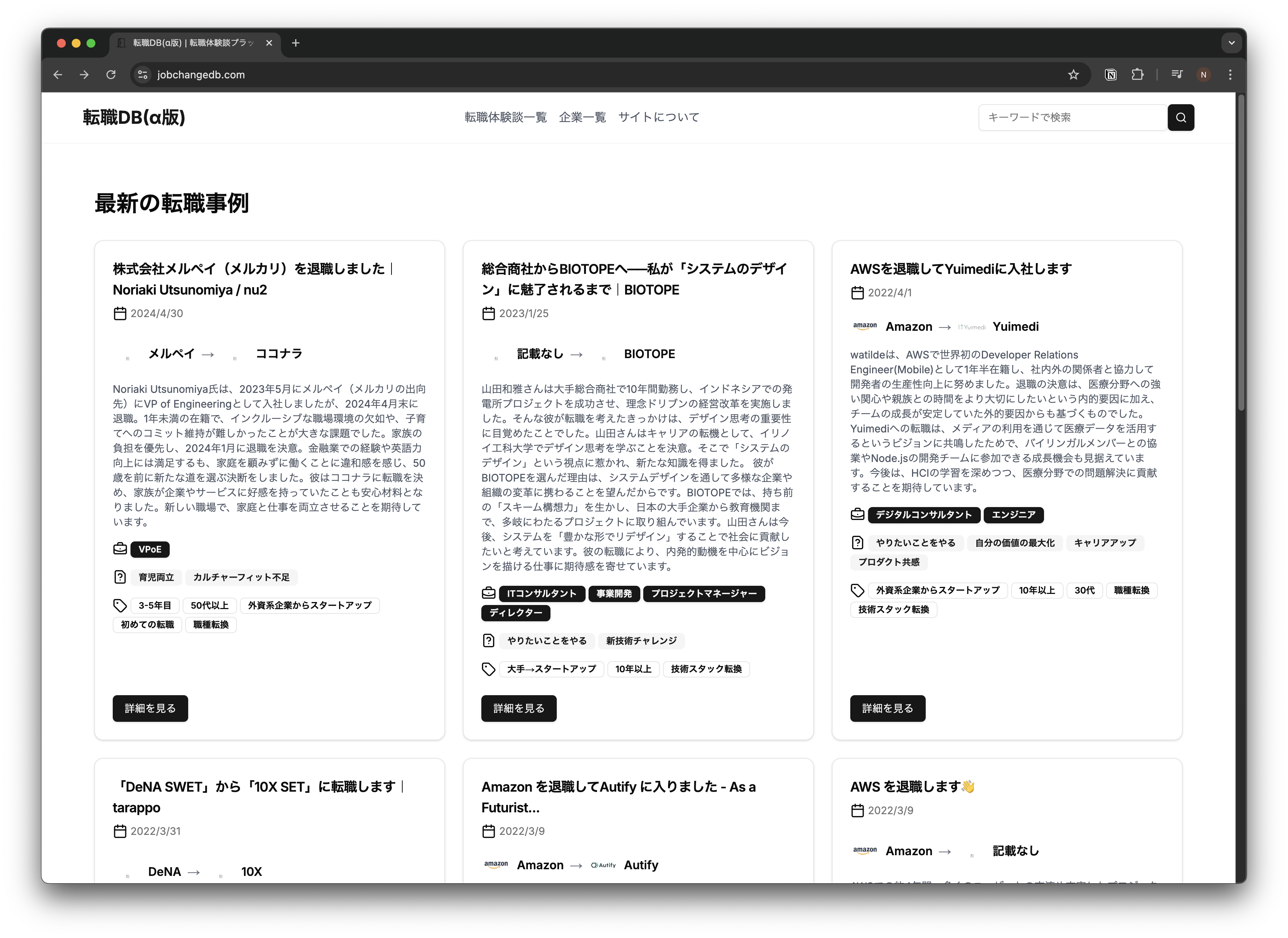This screenshot has height=938, width=1288.
Task: Go back to previous page
Action: click(x=58, y=75)
